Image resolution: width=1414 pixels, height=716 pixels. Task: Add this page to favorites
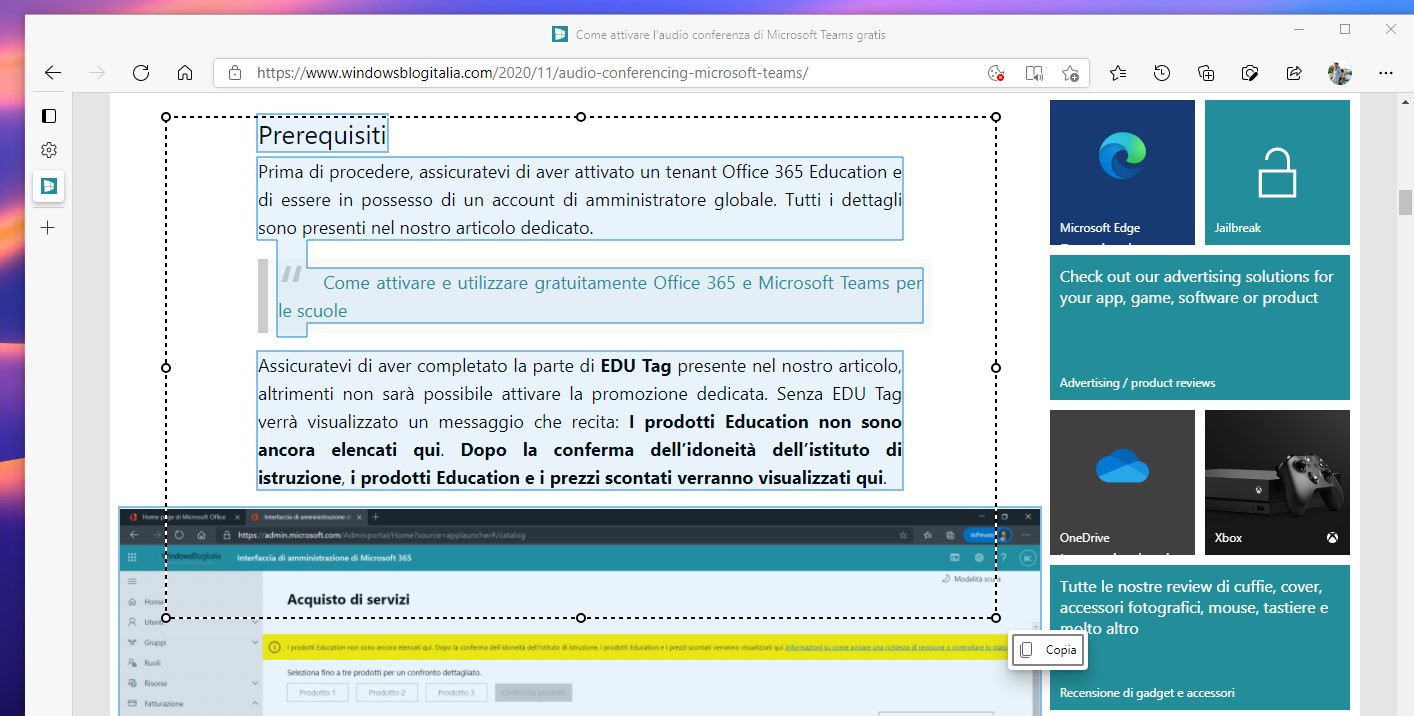(1070, 73)
